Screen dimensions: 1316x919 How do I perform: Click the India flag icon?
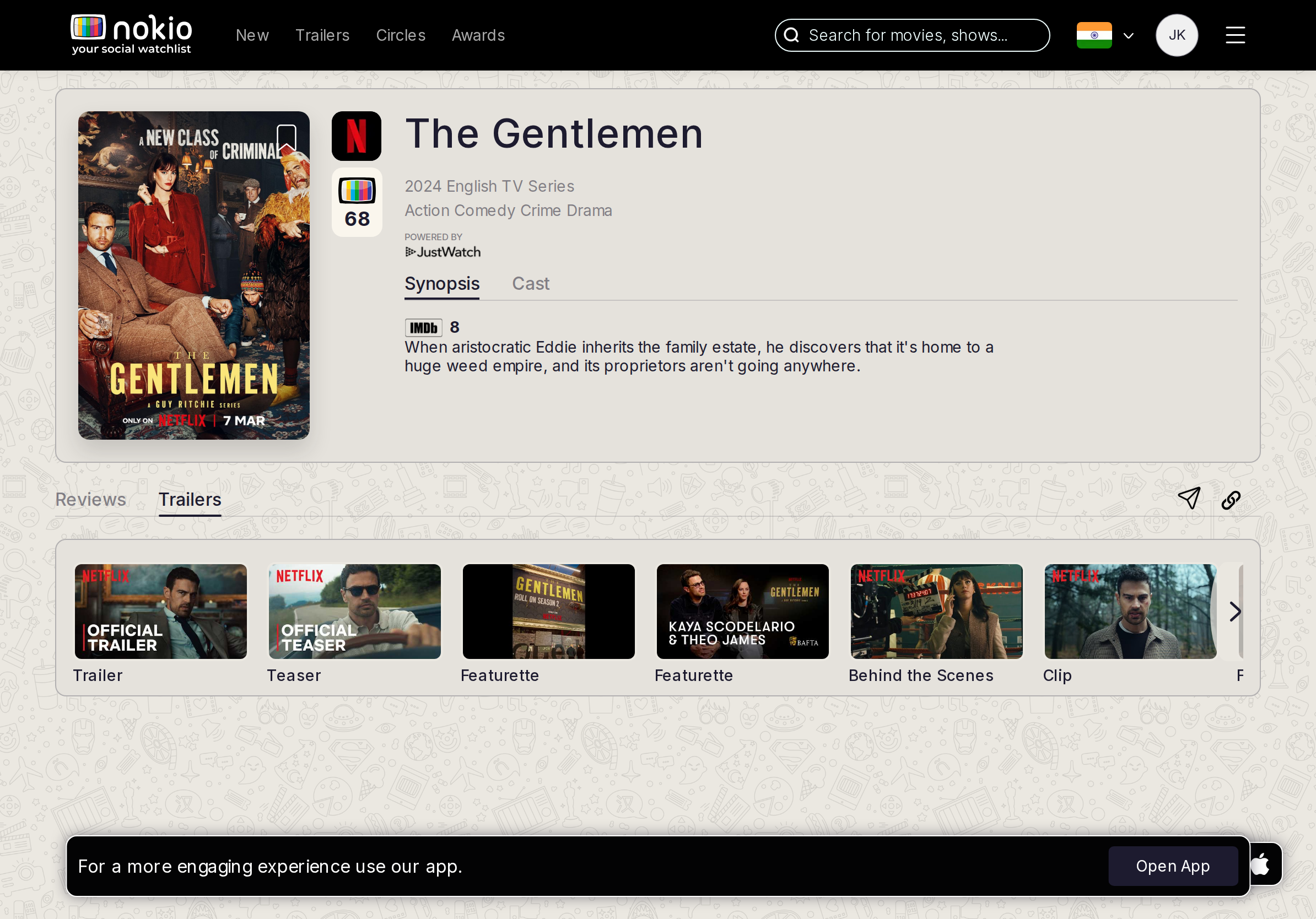point(1094,35)
